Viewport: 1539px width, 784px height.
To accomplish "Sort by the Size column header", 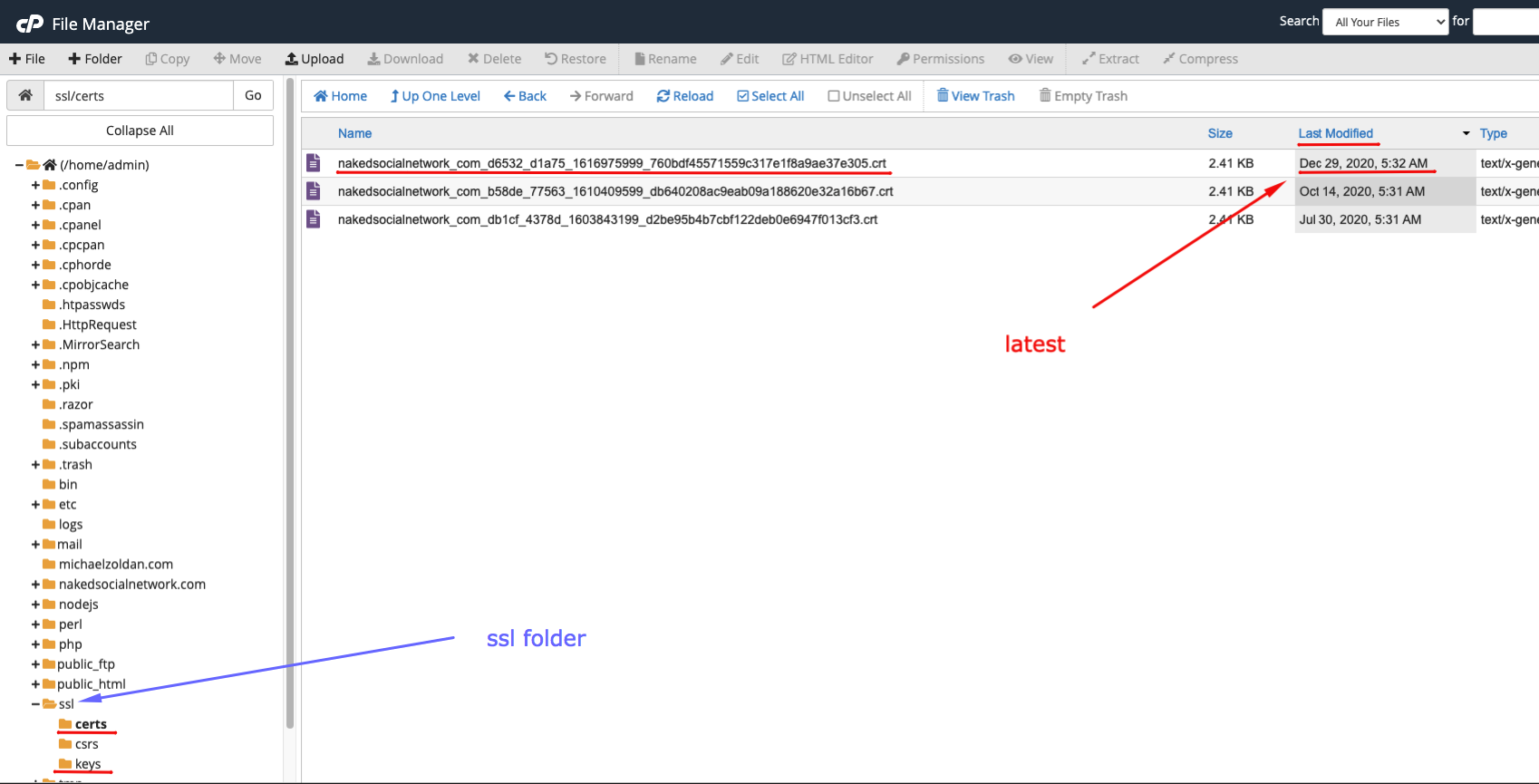I will point(1220,133).
